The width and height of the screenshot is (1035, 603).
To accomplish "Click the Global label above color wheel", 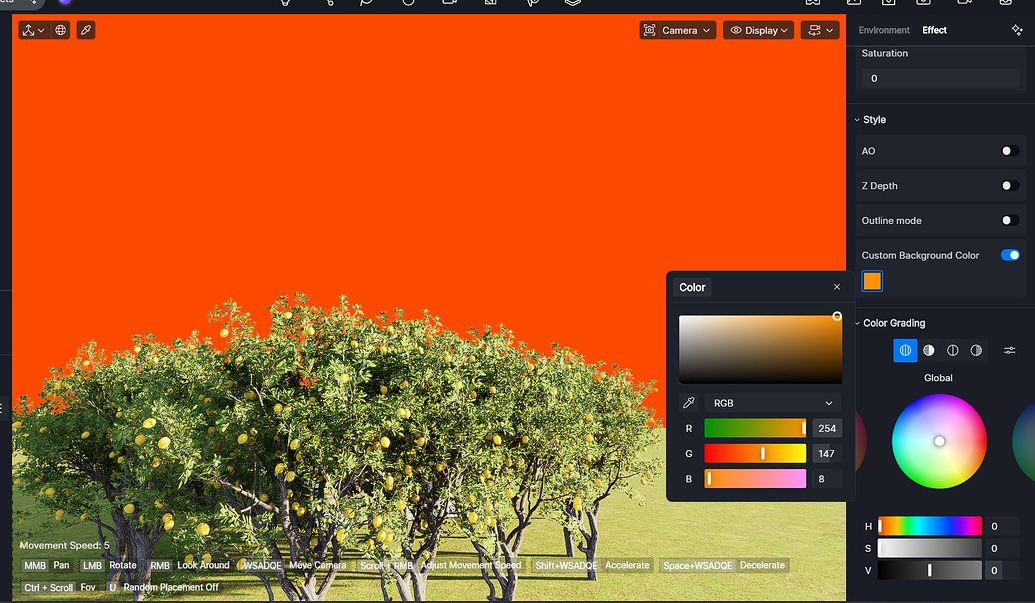I will [x=938, y=378].
